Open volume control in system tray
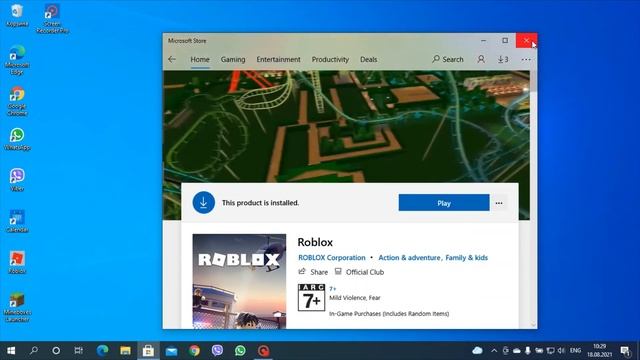This screenshot has width=640, height=360. 561,351
